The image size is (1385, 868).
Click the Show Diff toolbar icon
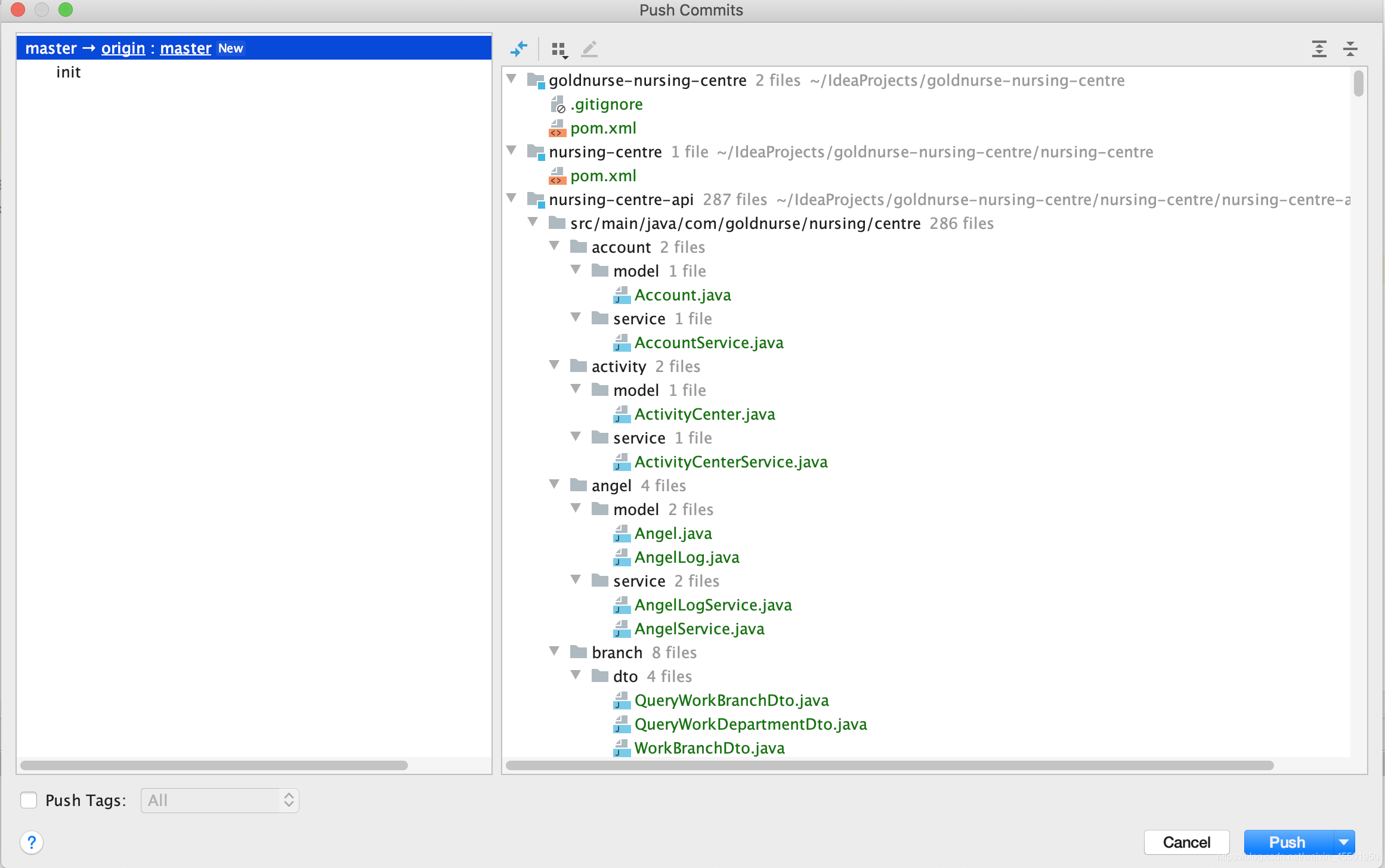tap(519, 49)
